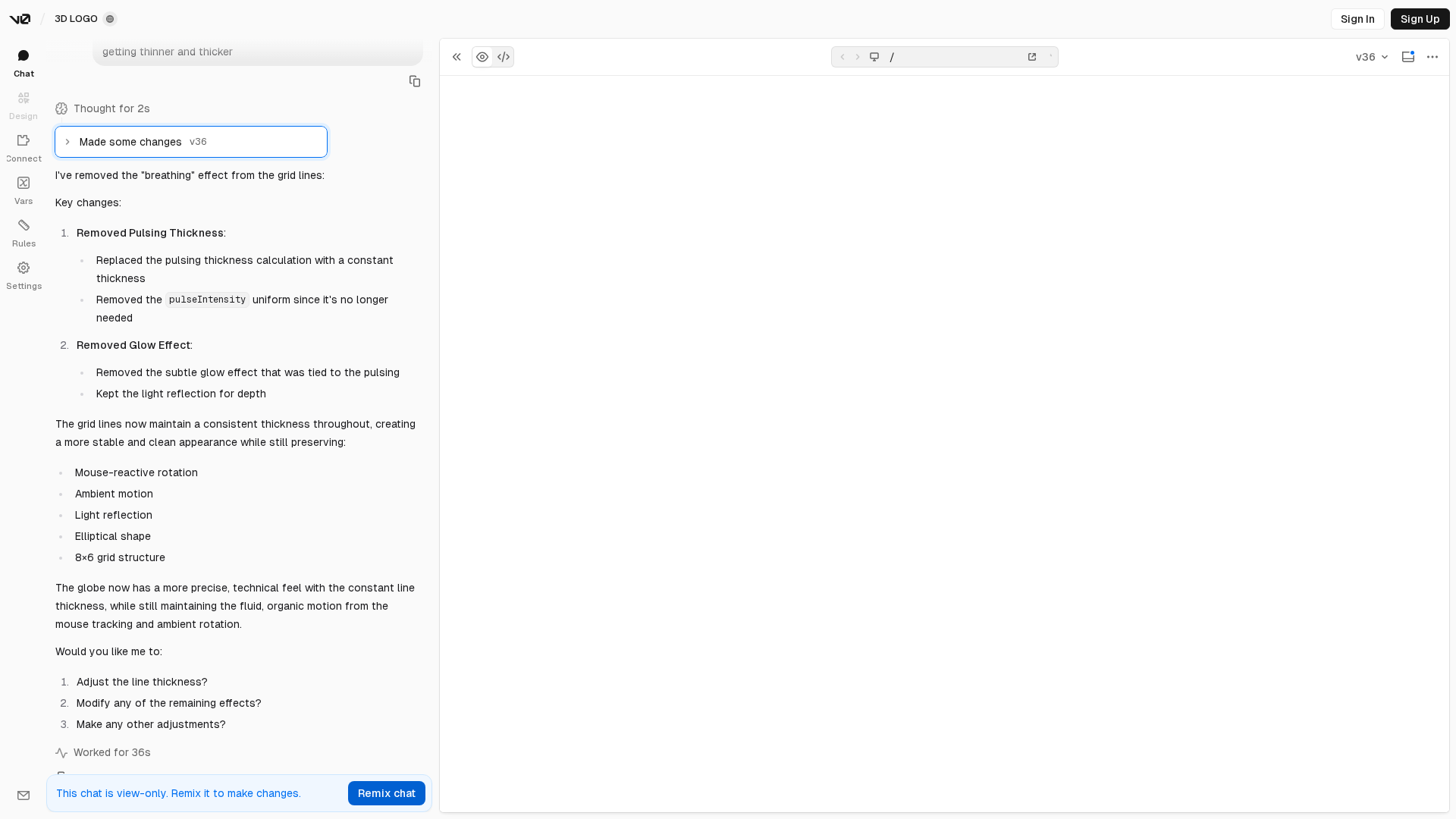
Task: Open preview in new tab icon
Action: coord(1032,57)
